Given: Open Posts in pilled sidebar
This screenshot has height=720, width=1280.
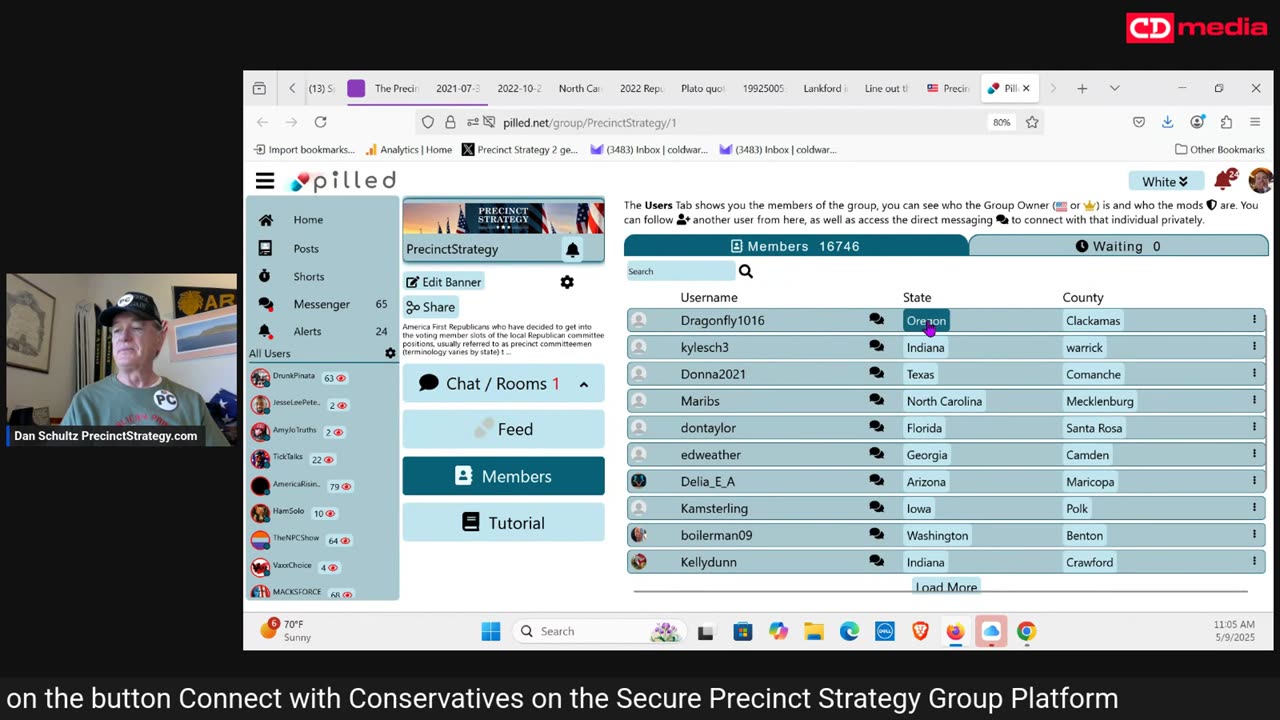Looking at the screenshot, I should pyautogui.click(x=306, y=248).
